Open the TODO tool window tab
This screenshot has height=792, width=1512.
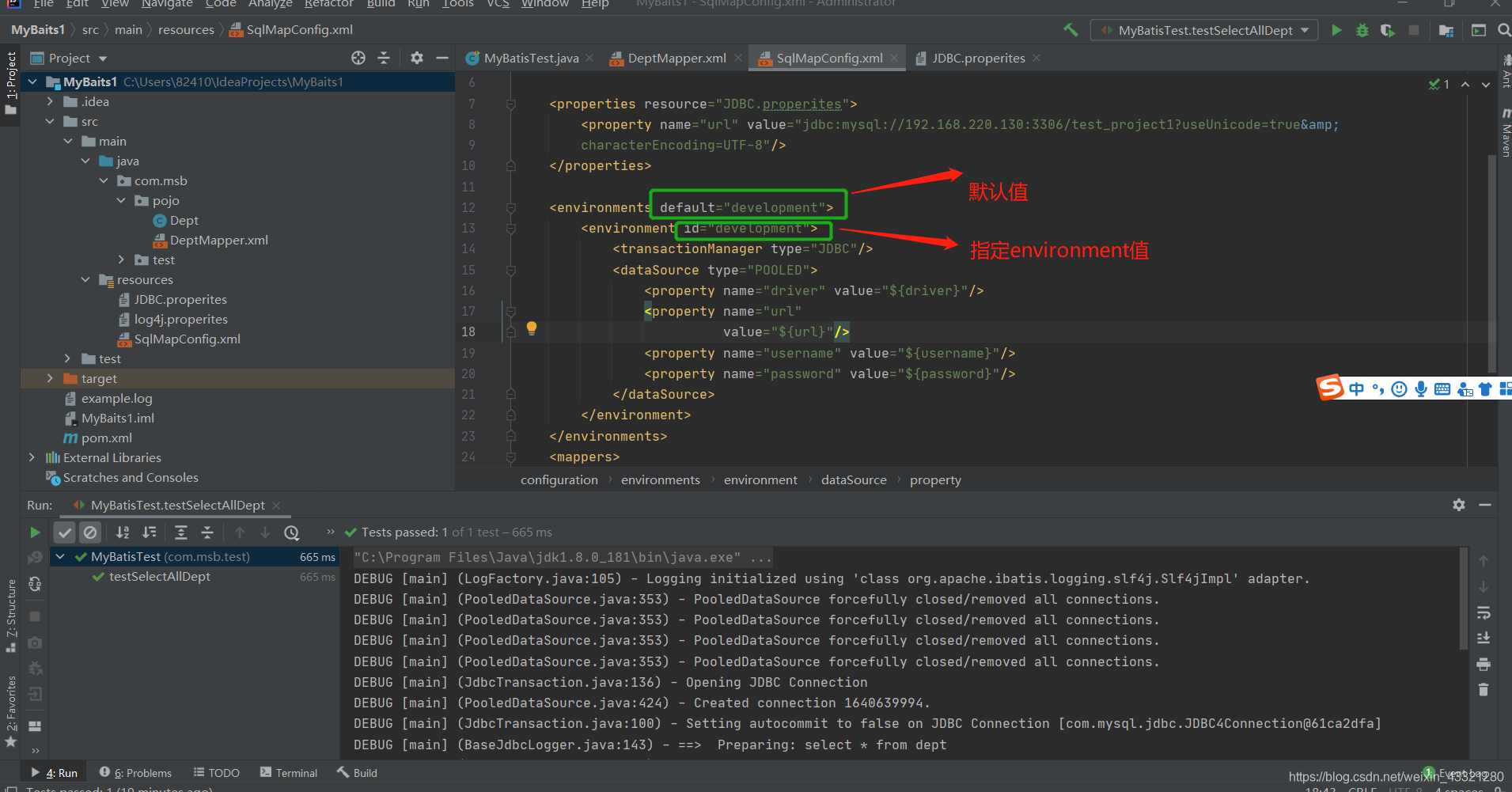click(x=217, y=772)
